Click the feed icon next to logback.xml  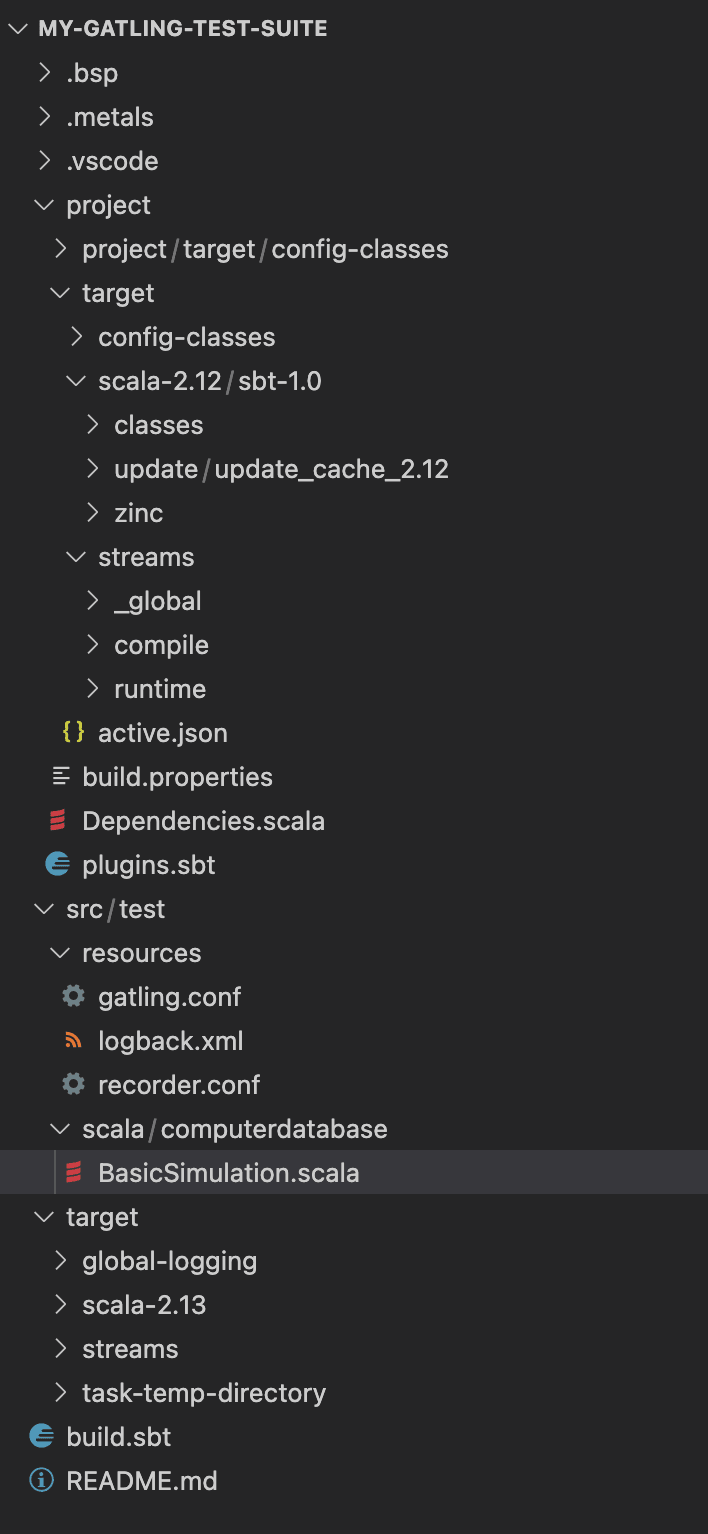(x=73, y=1040)
